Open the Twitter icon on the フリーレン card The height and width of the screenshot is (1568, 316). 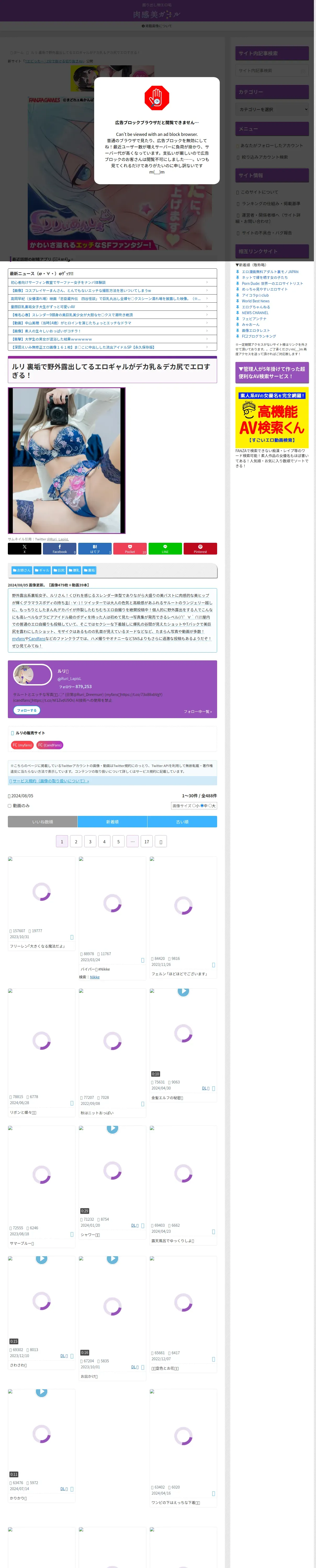(72, 937)
